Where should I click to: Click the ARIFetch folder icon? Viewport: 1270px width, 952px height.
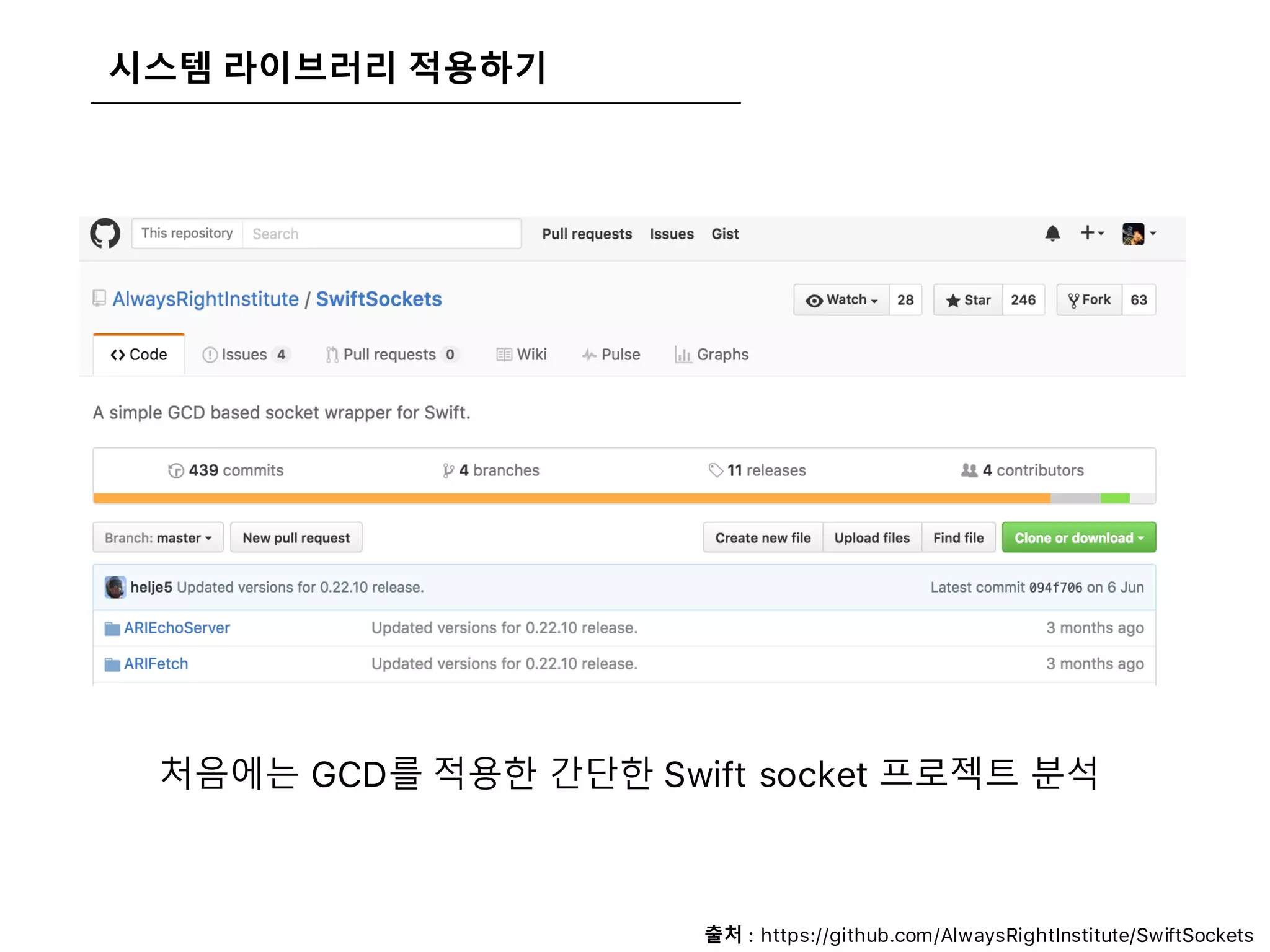tap(112, 664)
